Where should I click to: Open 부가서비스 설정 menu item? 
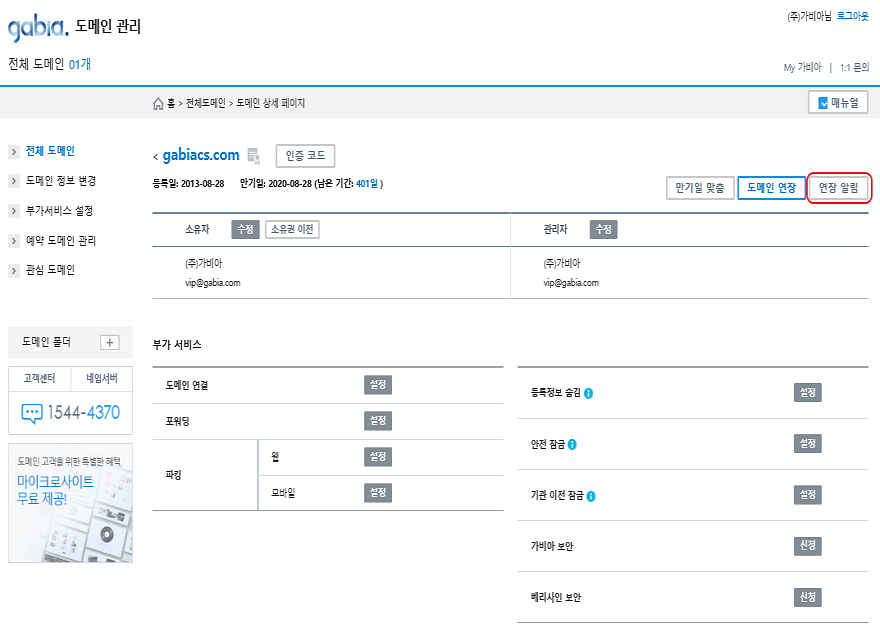[x=59, y=211]
